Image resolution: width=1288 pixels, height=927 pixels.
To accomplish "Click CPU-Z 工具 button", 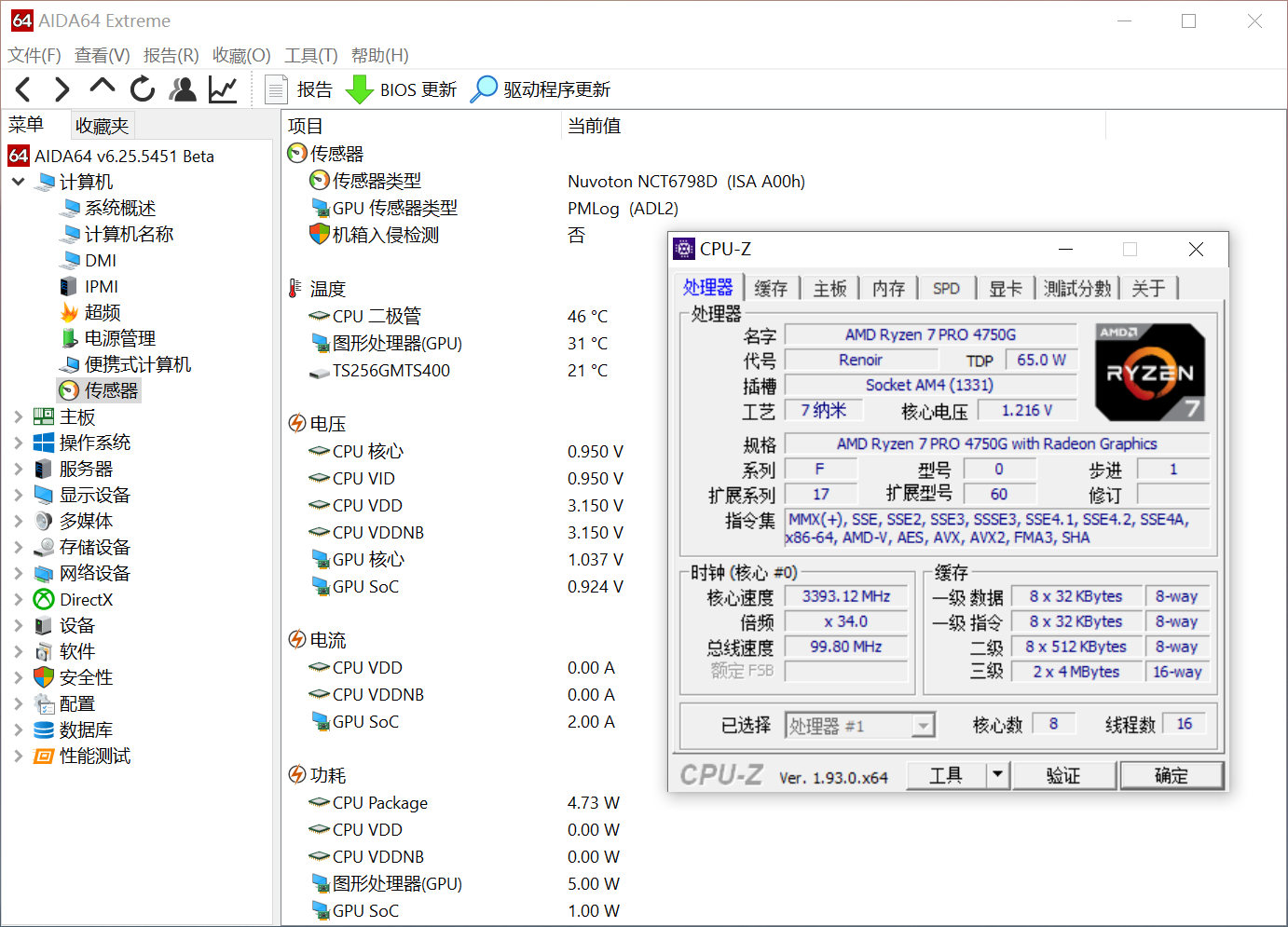I will coord(946,775).
